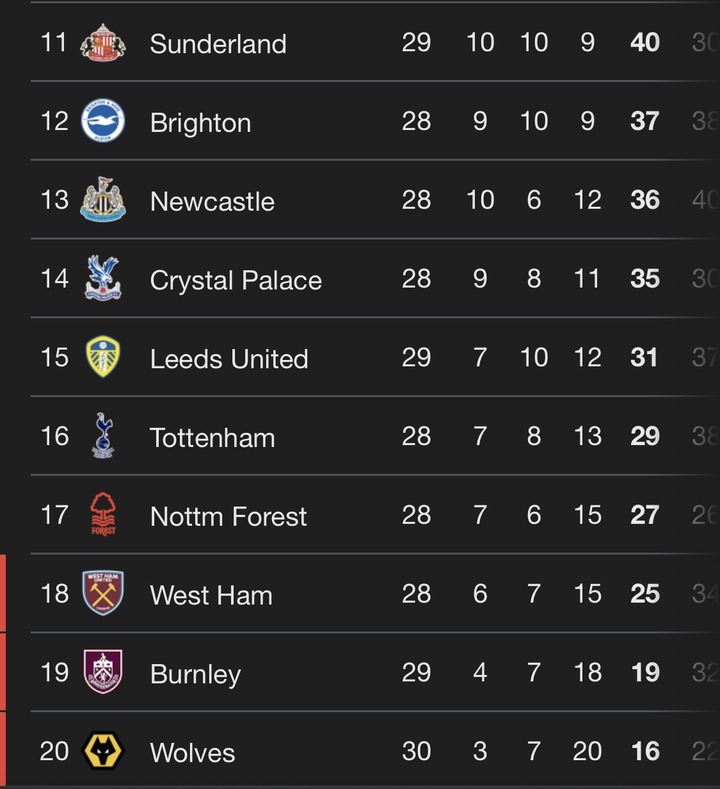Select the Newcastle crest icon
Screen dimensions: 720x789
(x=103, y=199)
